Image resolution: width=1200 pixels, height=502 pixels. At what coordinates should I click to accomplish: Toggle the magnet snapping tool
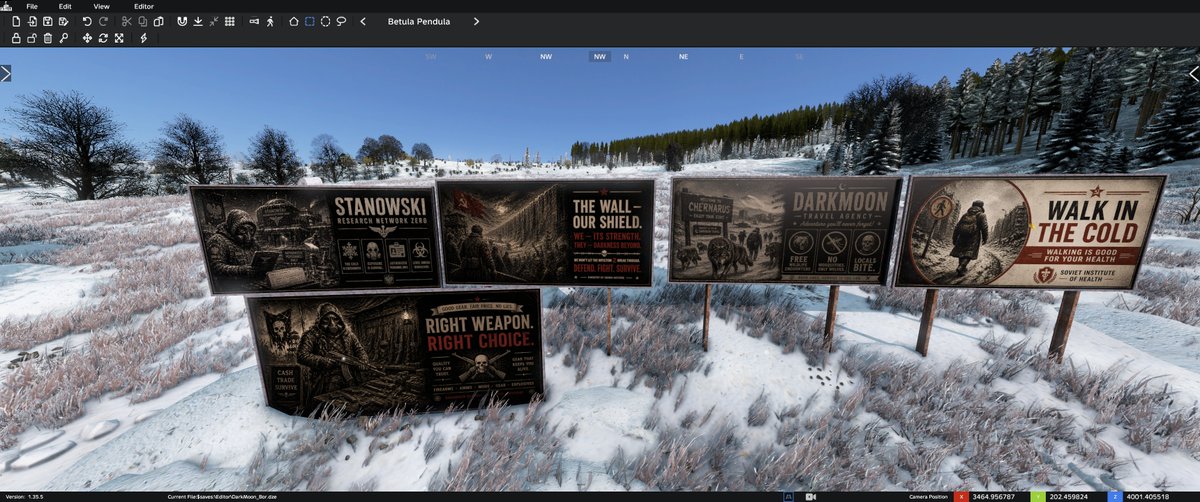(x=181, y=21)
